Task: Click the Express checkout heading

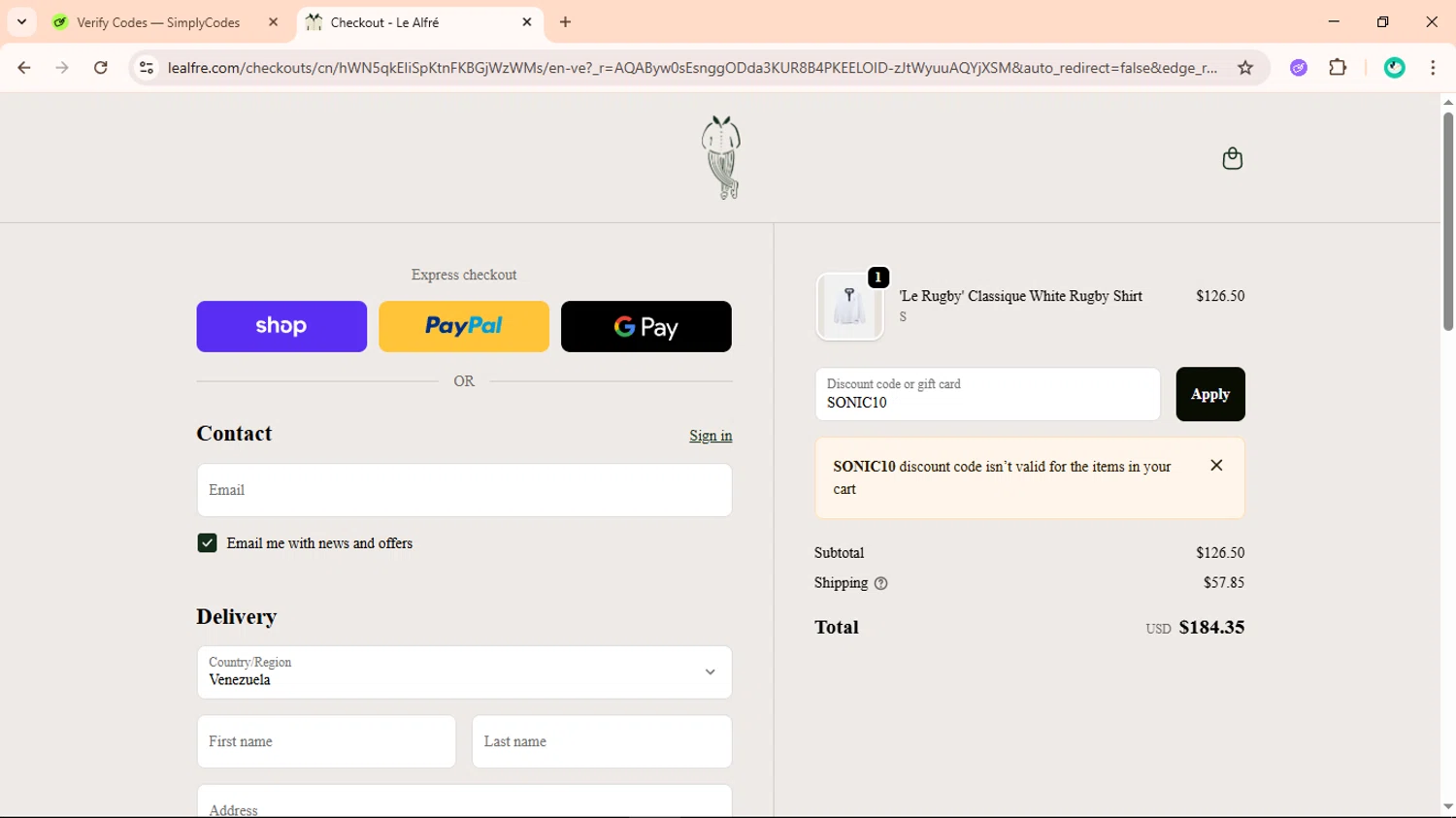Action: point(464,275)
